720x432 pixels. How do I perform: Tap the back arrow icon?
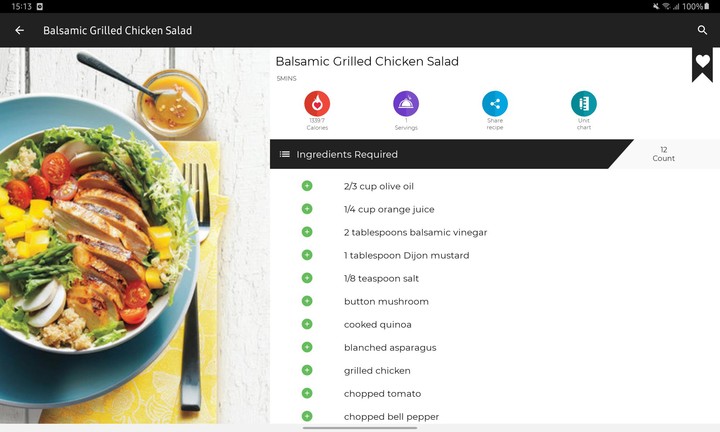click(19, 31)
